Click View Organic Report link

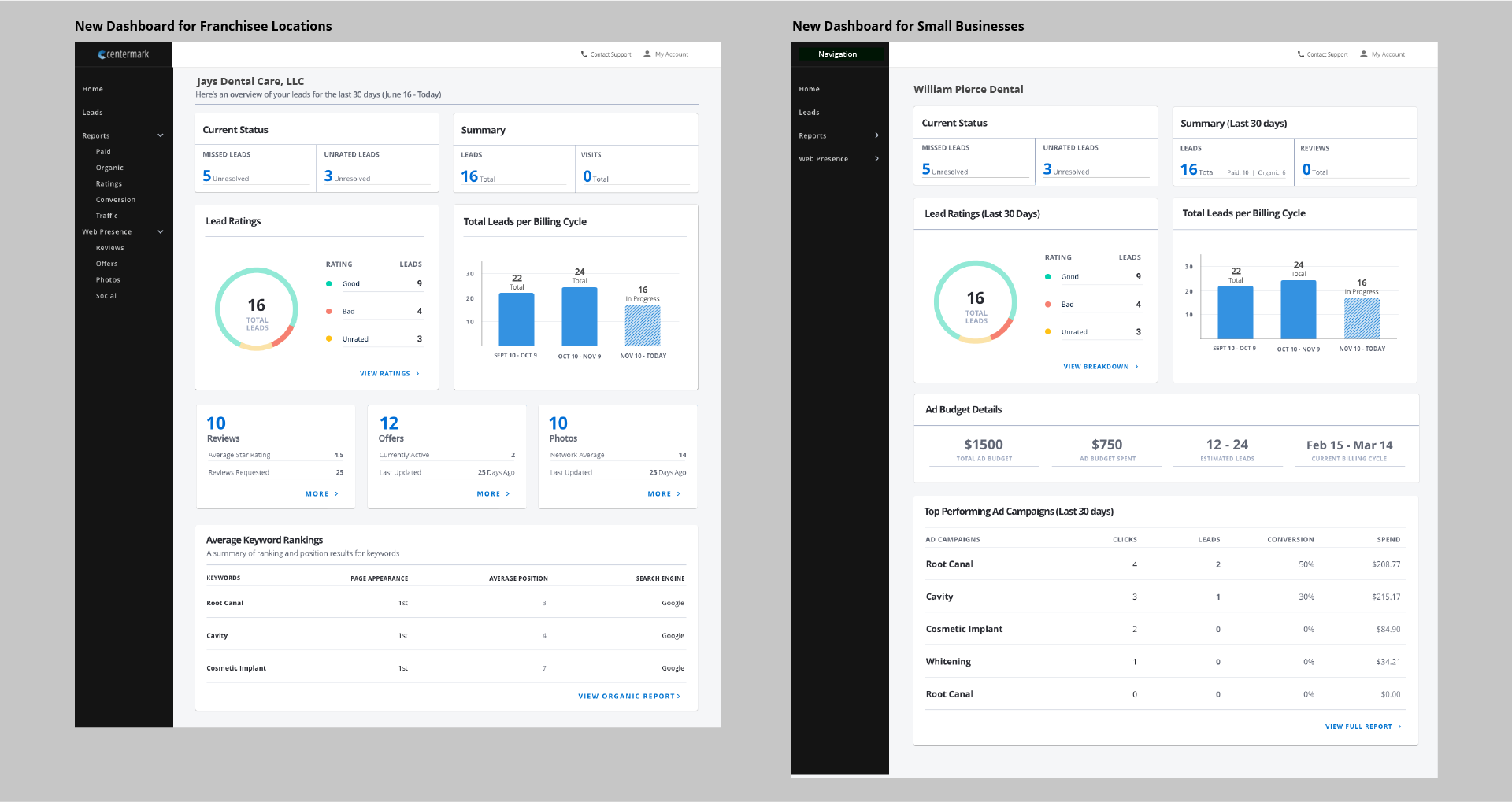[x=629, y=697]
